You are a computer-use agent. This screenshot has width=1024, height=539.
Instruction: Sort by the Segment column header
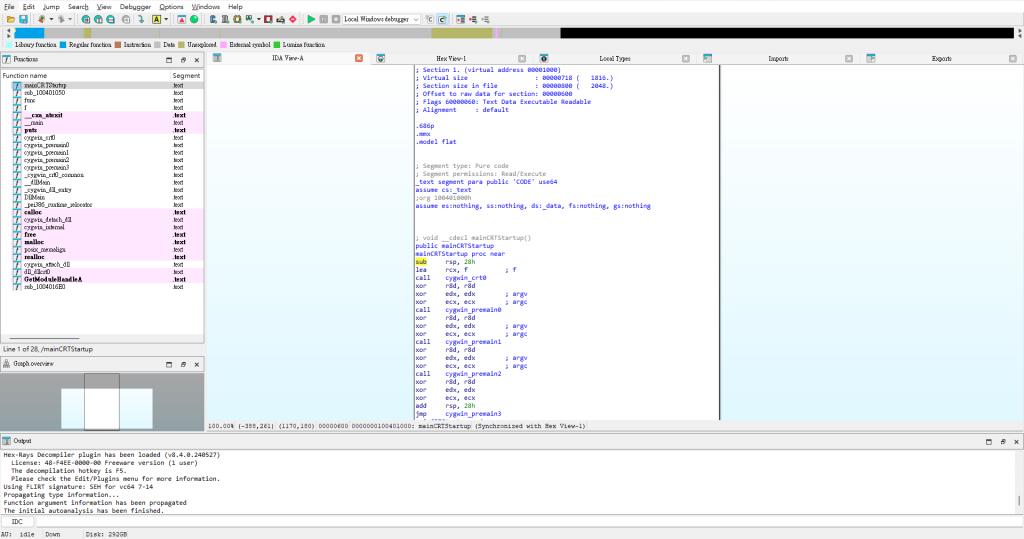point(187,76)
